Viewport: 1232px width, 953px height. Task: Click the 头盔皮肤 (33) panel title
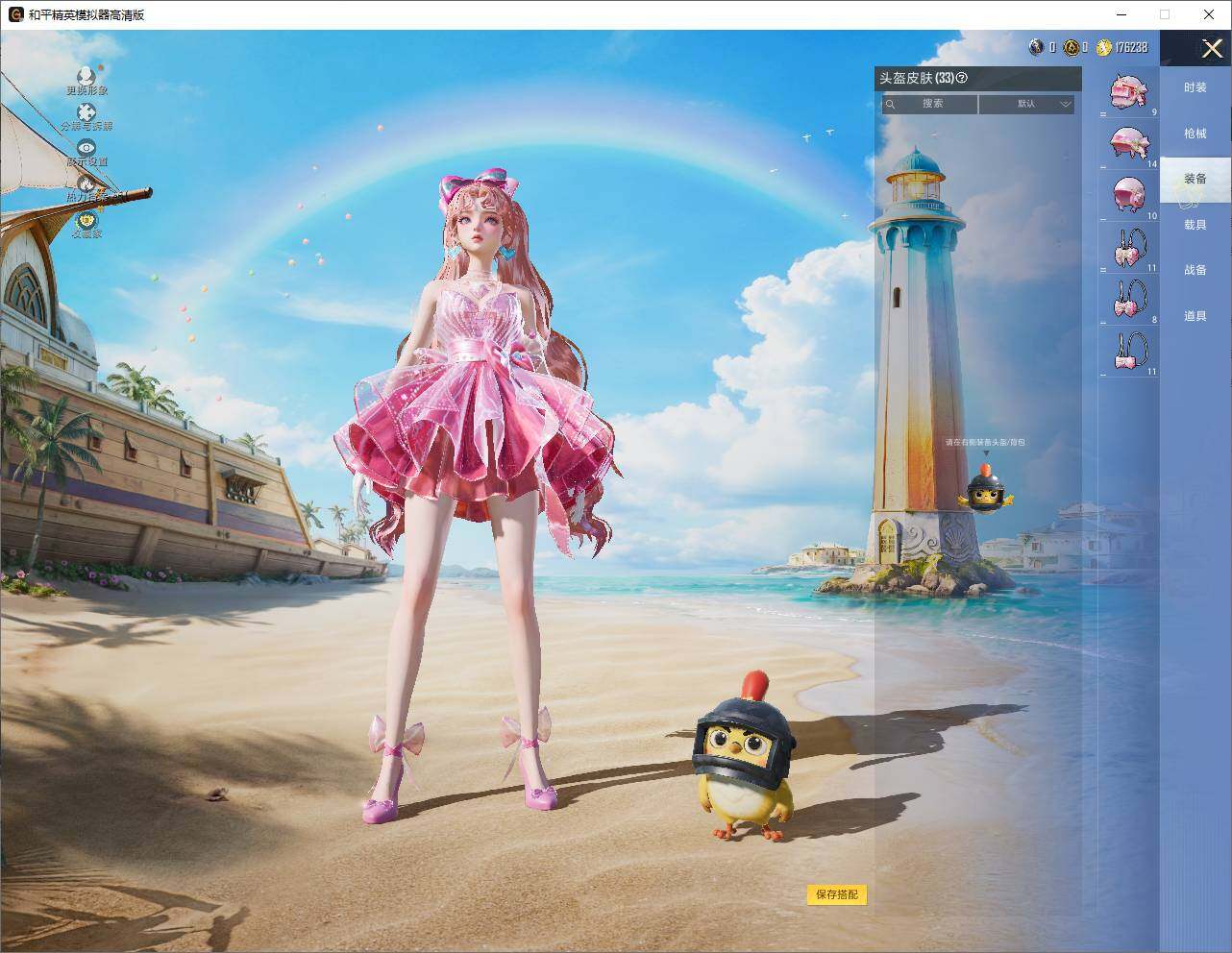pos(916,79)
